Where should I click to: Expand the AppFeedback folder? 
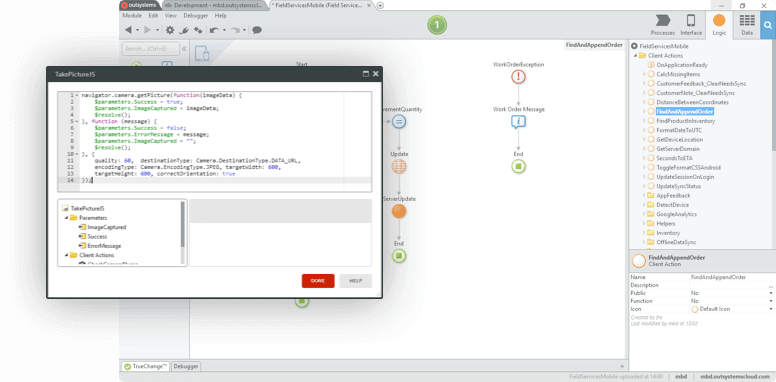644,195
